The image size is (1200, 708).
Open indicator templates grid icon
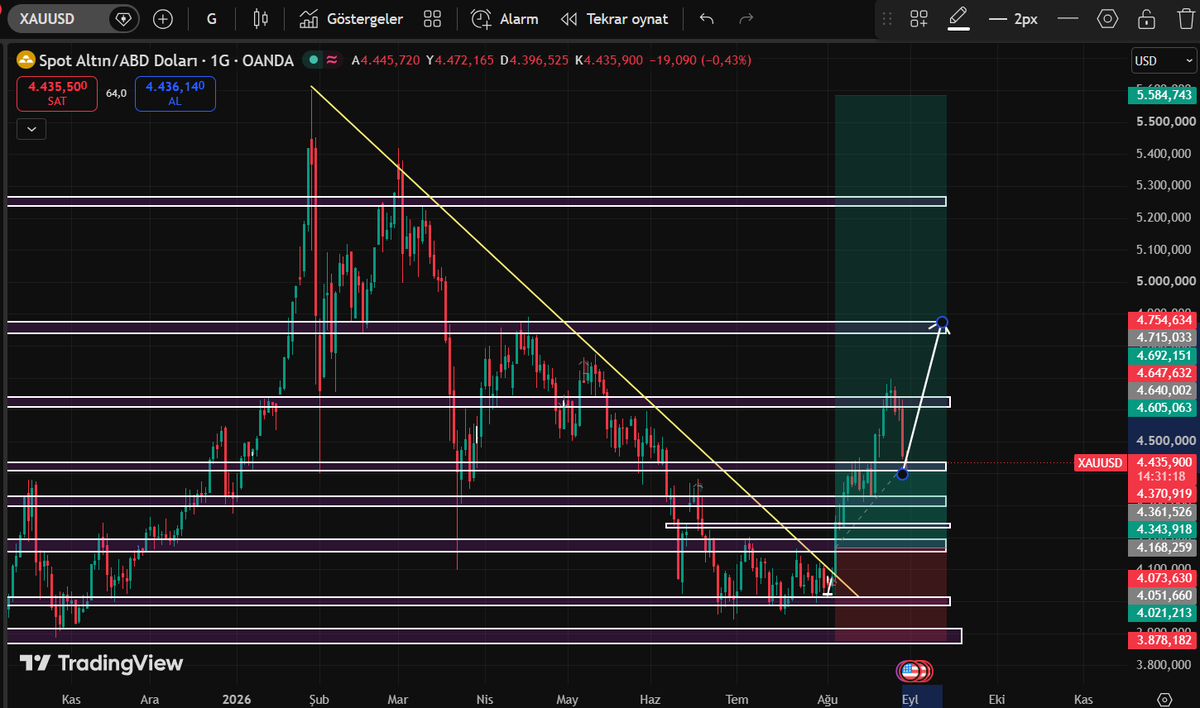[x=432, y=19]
